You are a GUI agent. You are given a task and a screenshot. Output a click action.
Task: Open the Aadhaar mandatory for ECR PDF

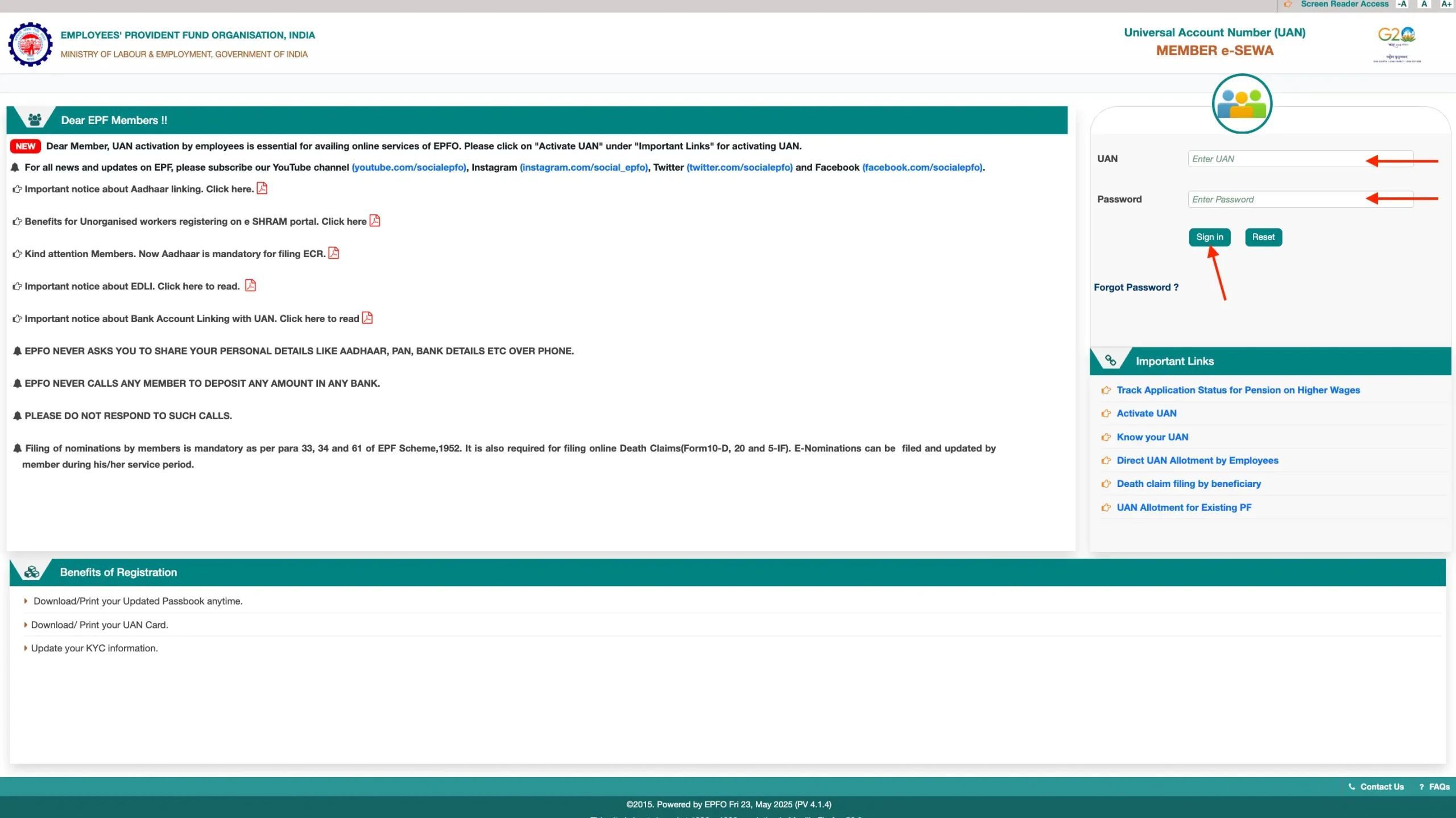333,253
